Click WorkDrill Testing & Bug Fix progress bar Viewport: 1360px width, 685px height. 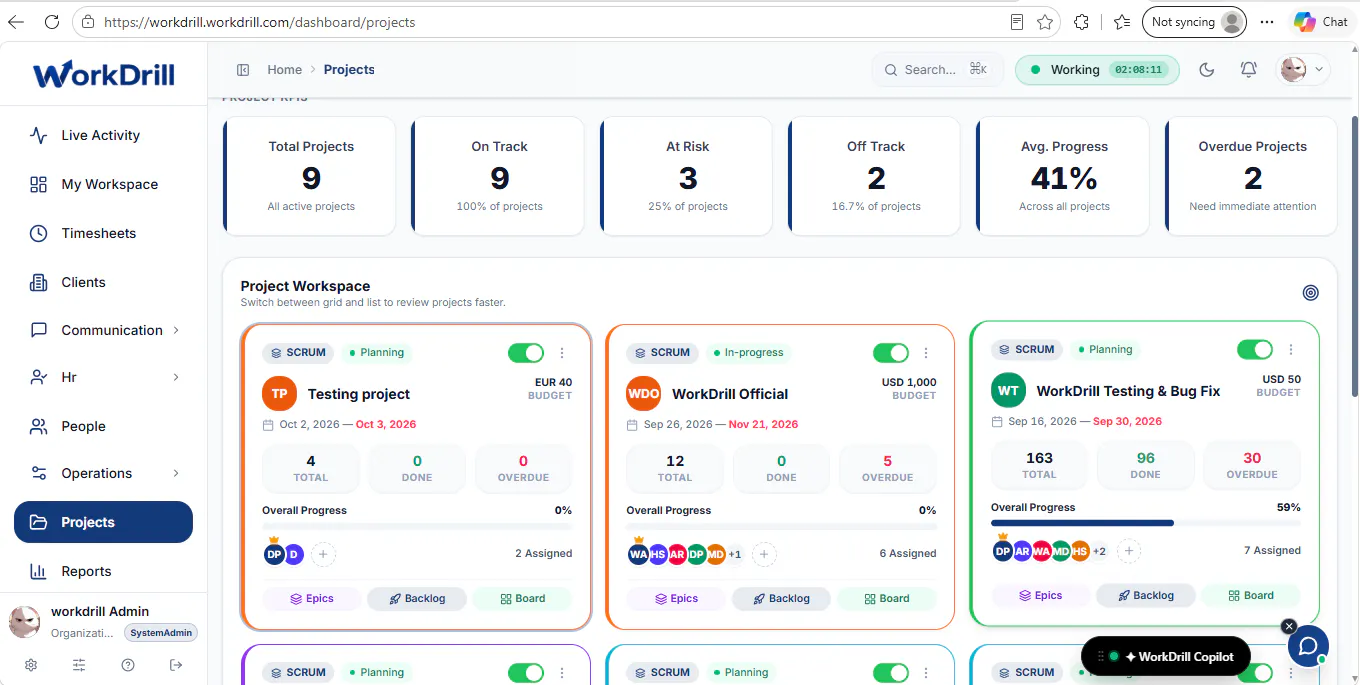tap(1146, 523)
